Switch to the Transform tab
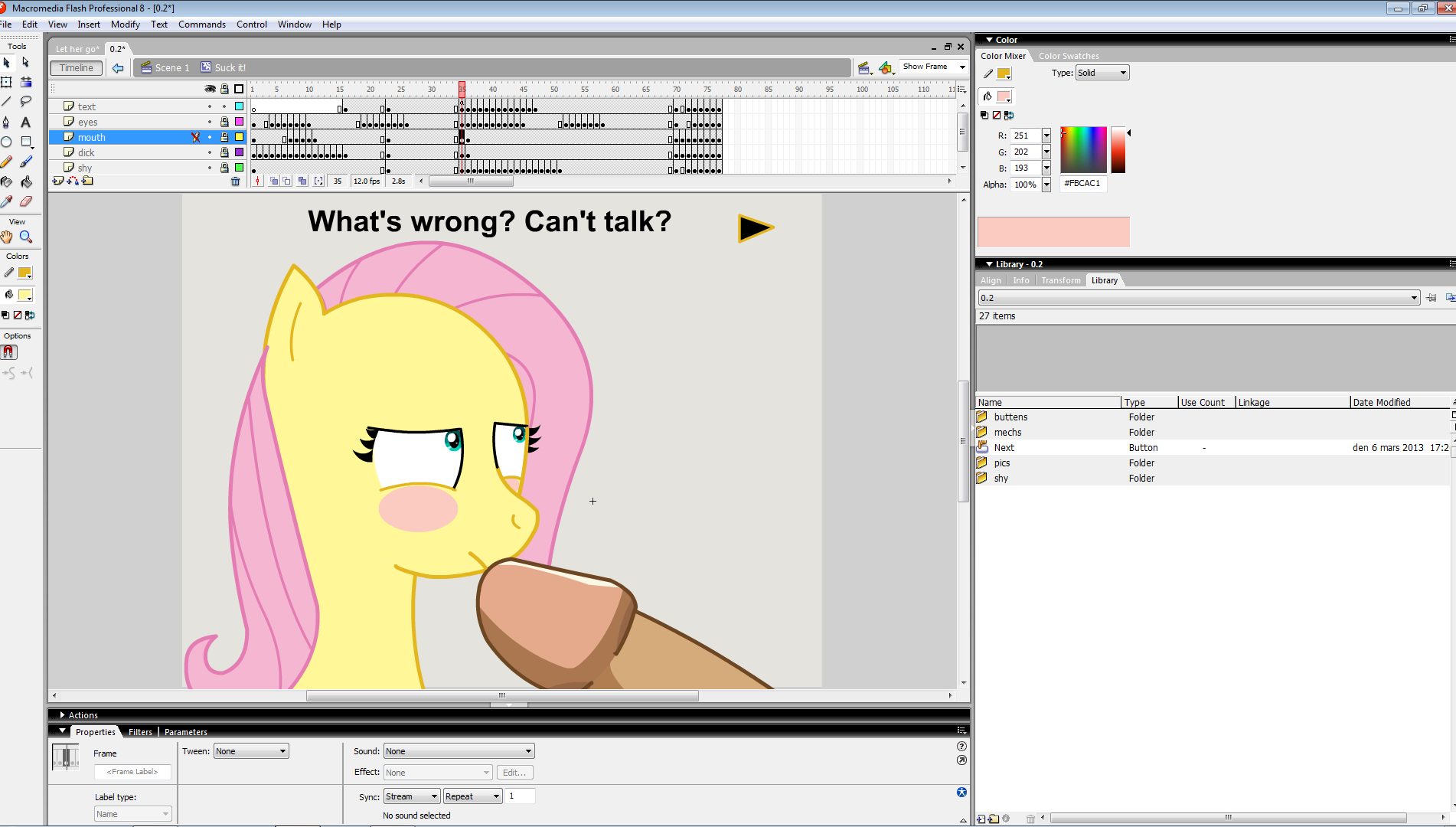1456x827 pixels. [x=1061, y=280]
